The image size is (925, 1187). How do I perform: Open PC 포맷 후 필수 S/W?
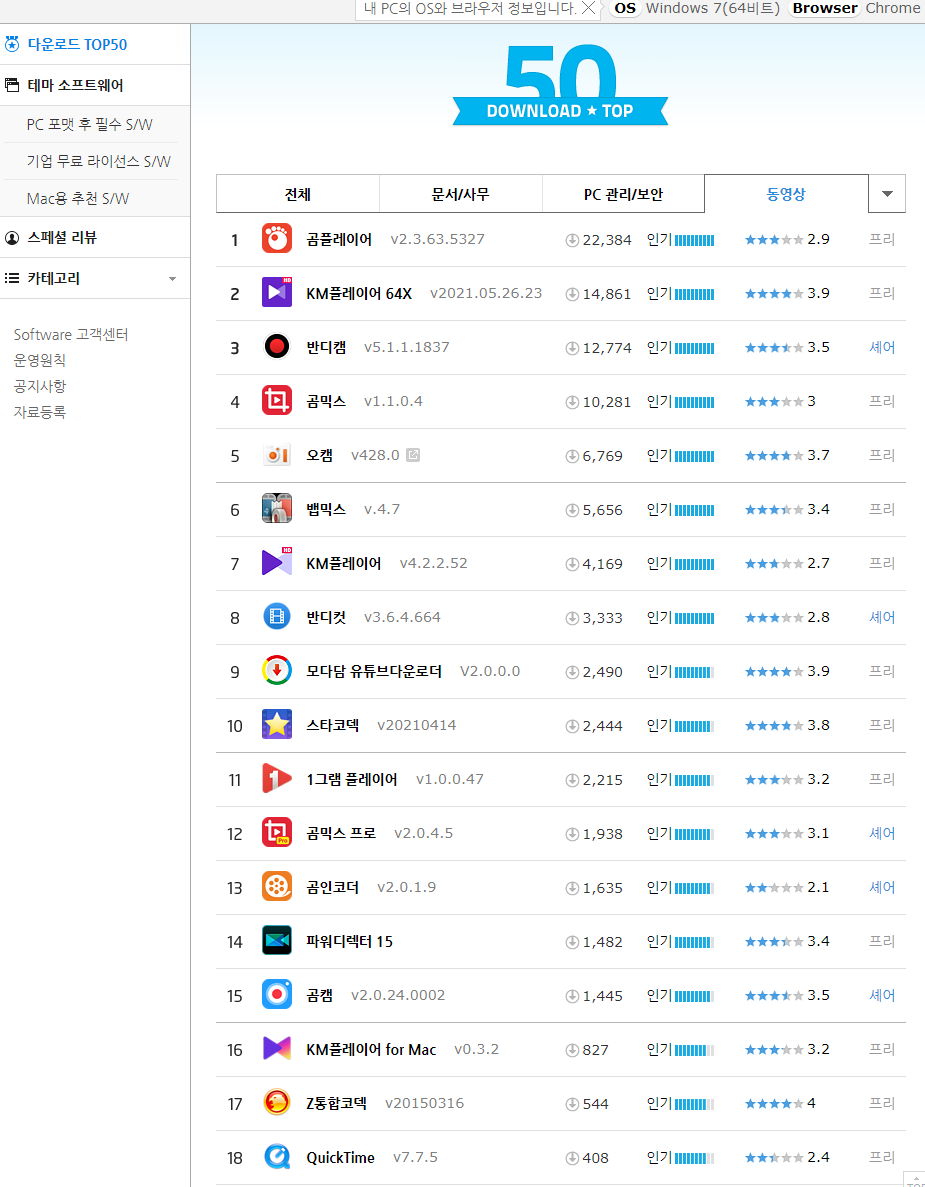click(89, 124)
